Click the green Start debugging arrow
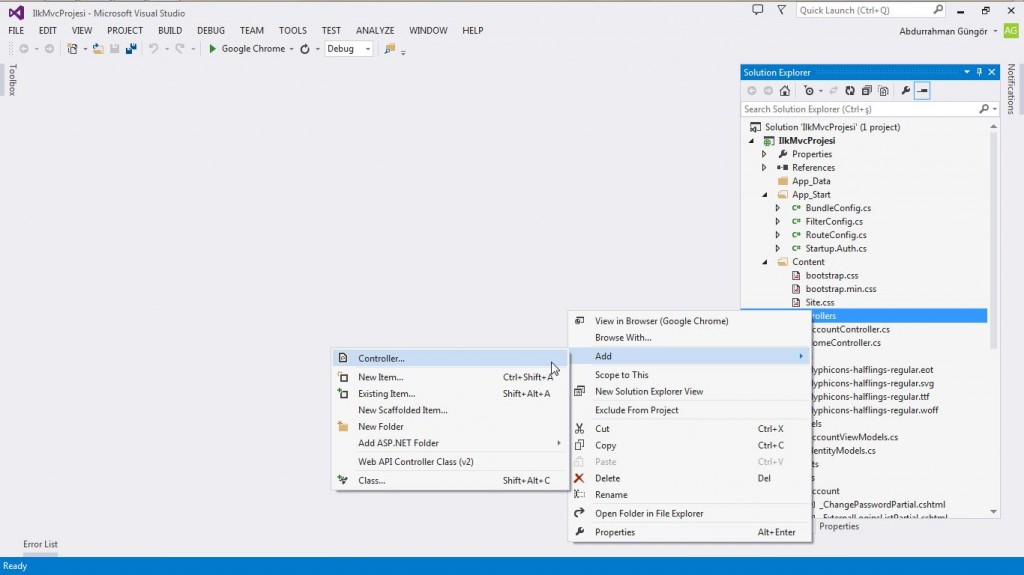The width and height of the screenshot is (1024, 575). tap(212, 49)
